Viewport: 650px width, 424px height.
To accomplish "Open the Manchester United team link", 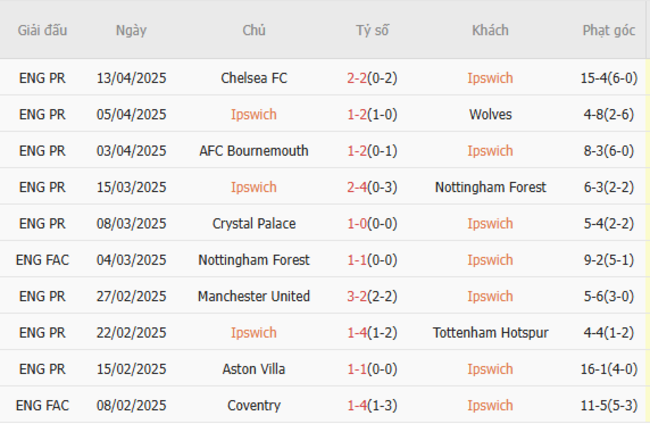I will click(253, 296).
